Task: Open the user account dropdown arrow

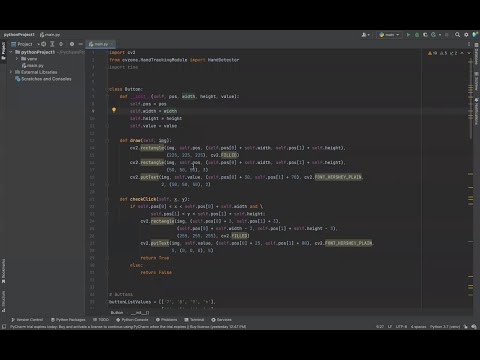Action: [x=369, y=35]
